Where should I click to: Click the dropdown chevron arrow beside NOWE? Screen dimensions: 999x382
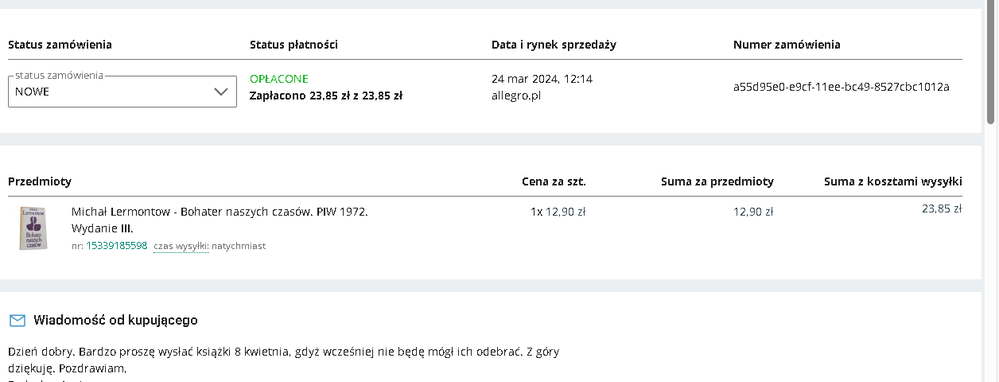[221, 92]
